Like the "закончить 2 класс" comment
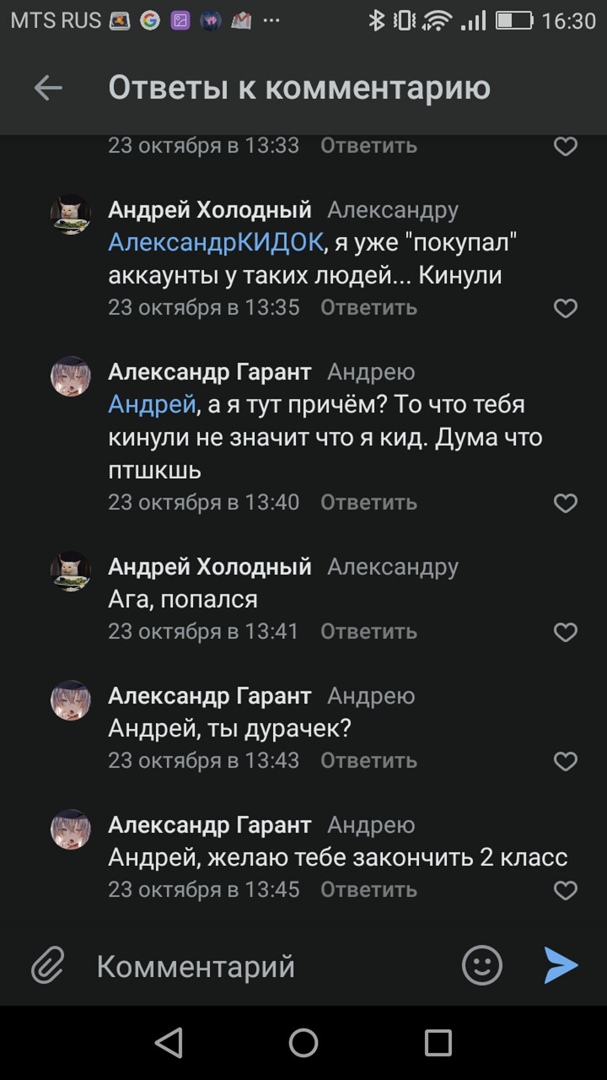The height and width of the screenshot is (1080, 607). tap(565, 891)
